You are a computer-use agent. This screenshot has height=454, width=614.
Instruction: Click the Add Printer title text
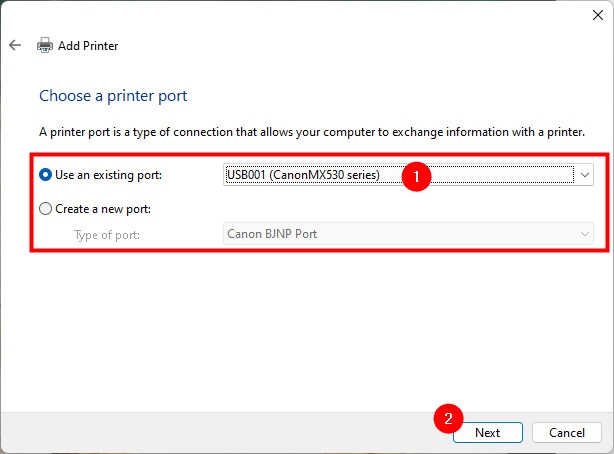[x=88, y=46]
